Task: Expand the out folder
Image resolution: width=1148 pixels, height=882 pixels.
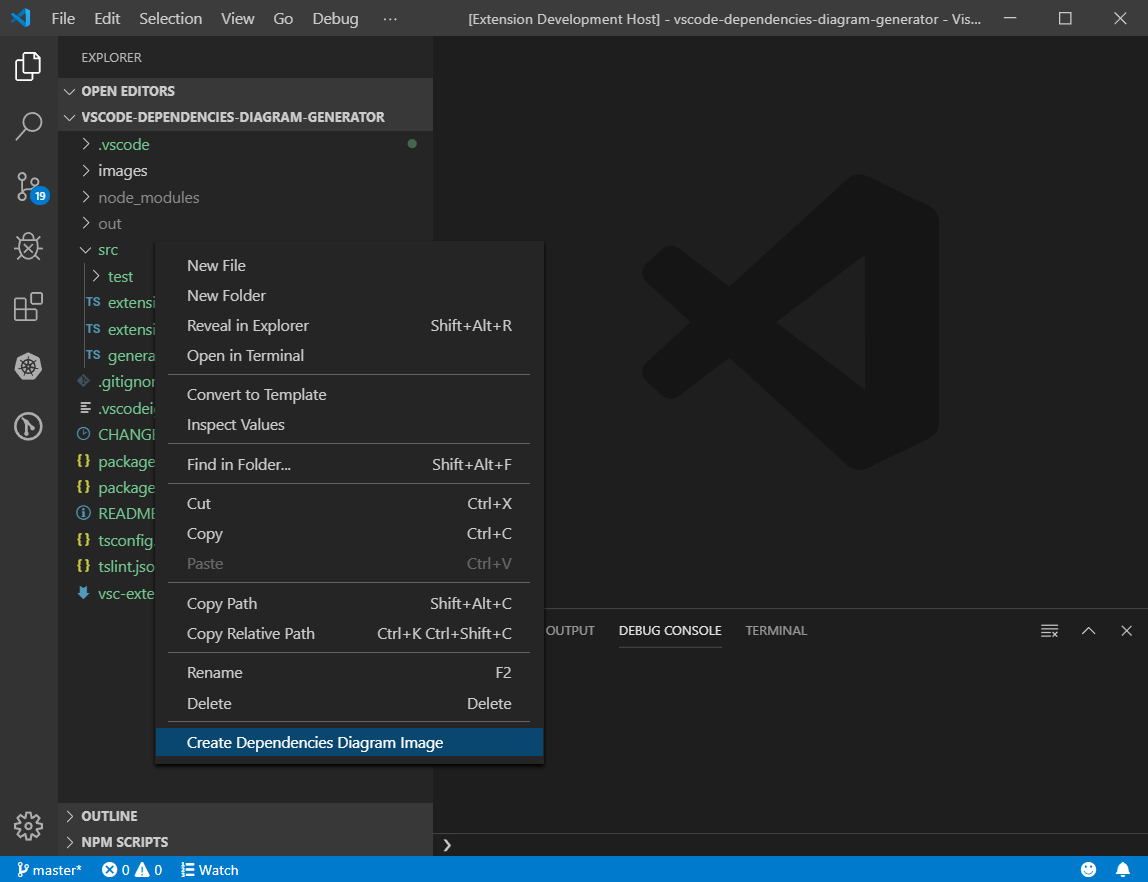Action: coord(245,223)
